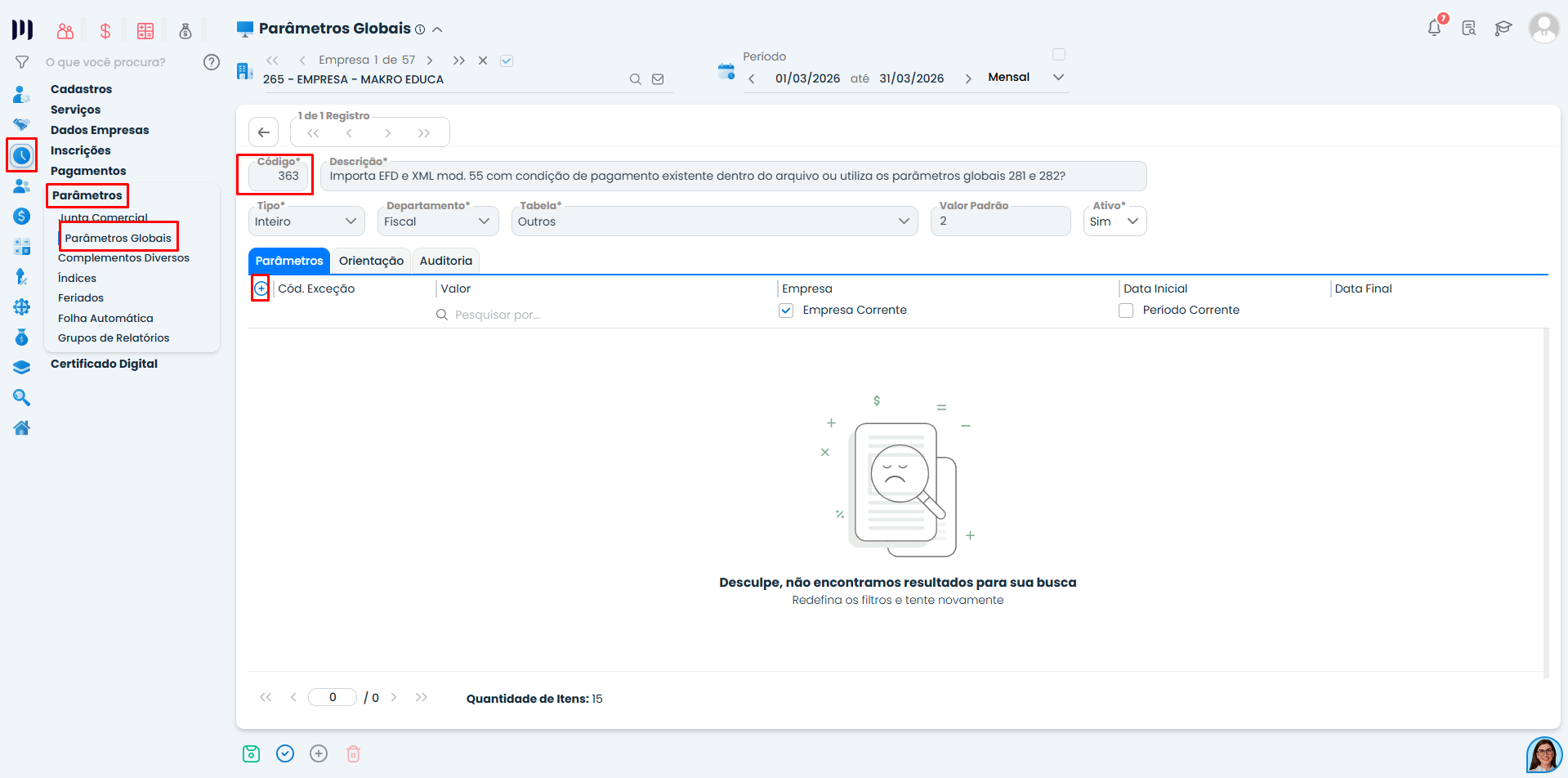Select the clock icon highlighted in the sidebar
Screen dimensions: 1568x778
pos(21,154)
